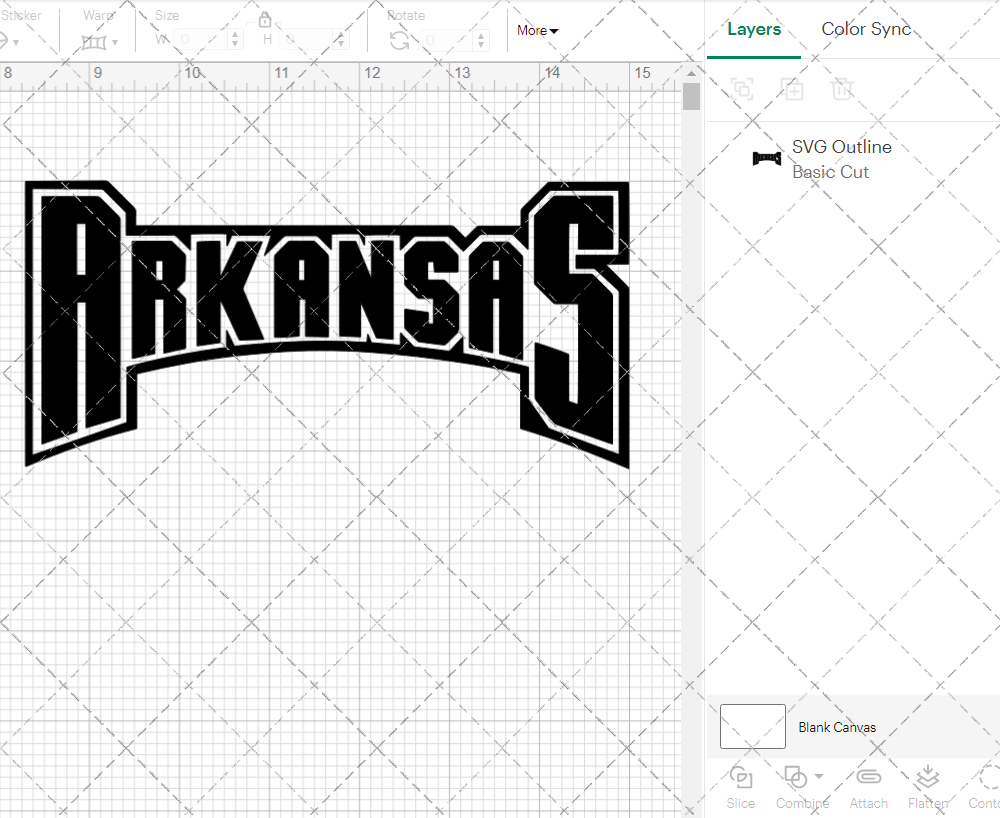The height and width of the screenshot is (818, 1000).
Task: Click the canvas vertical scrollbar
Action: 690,95
